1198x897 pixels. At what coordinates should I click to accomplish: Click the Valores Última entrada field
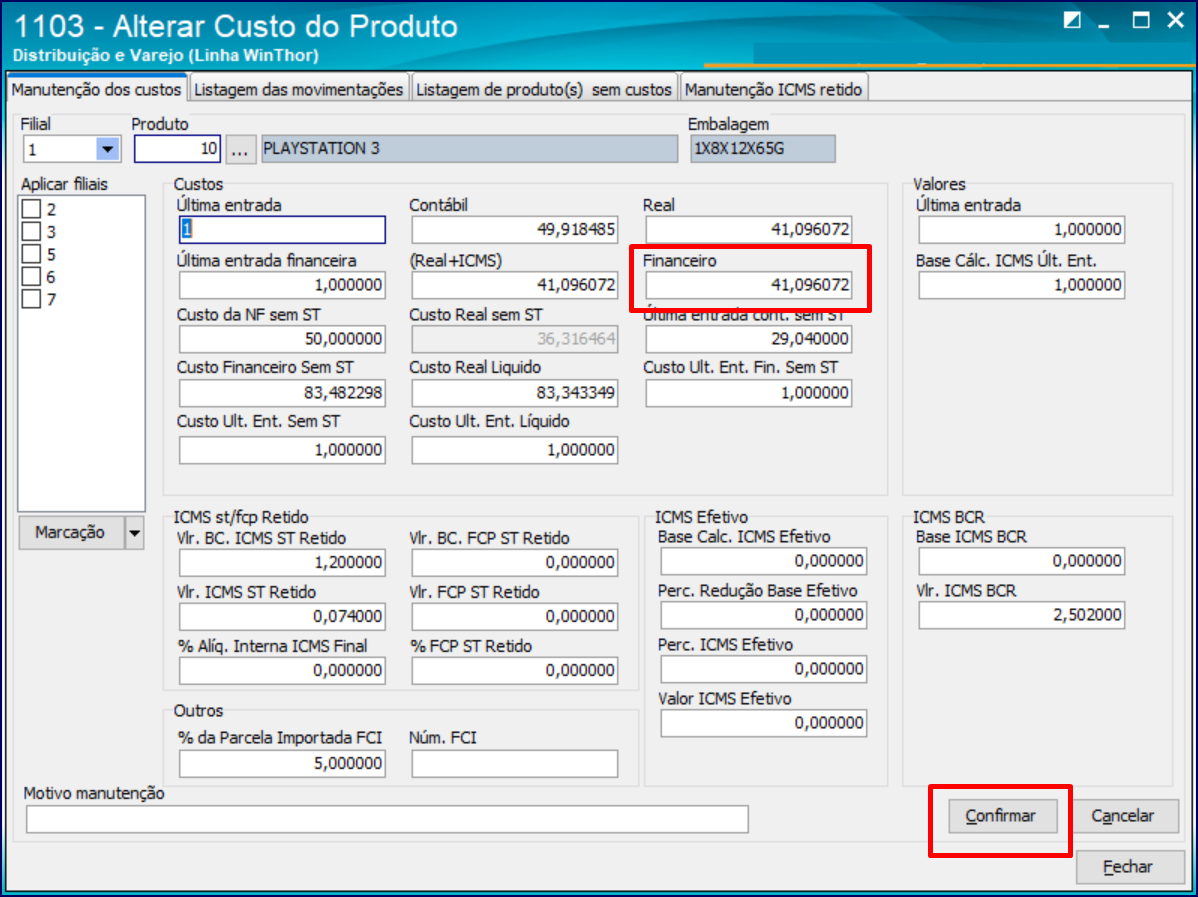pyautogui.click(x=1022, y=230)
